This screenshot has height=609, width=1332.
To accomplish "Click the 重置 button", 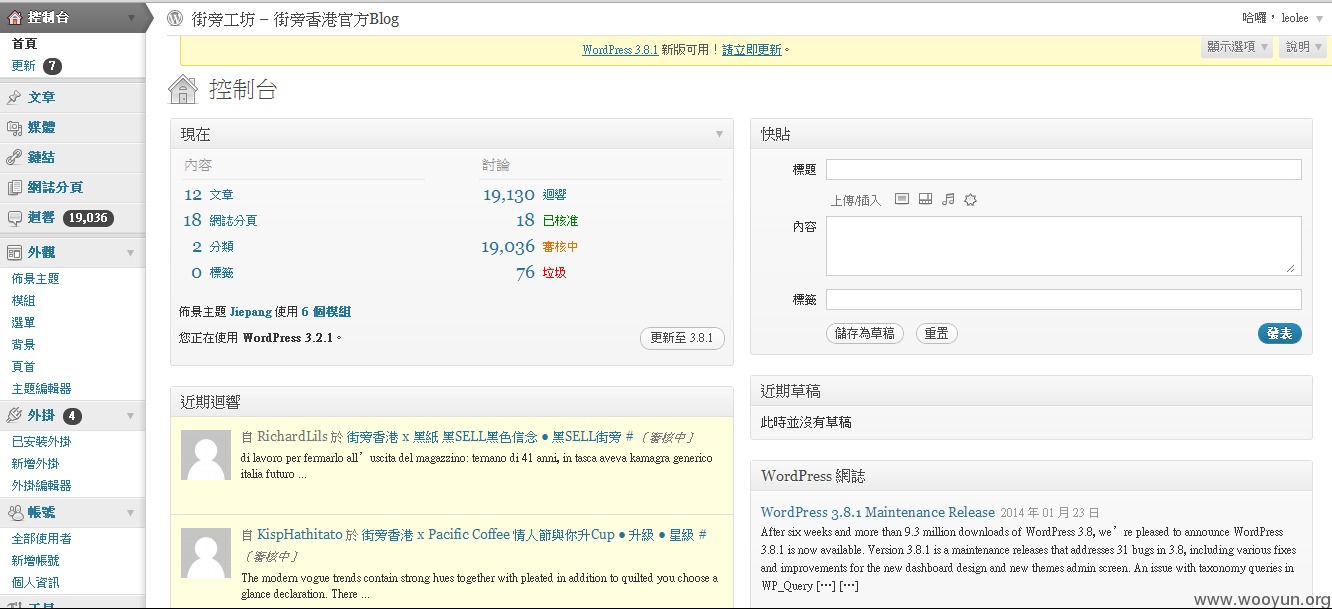I will [936, 334].
